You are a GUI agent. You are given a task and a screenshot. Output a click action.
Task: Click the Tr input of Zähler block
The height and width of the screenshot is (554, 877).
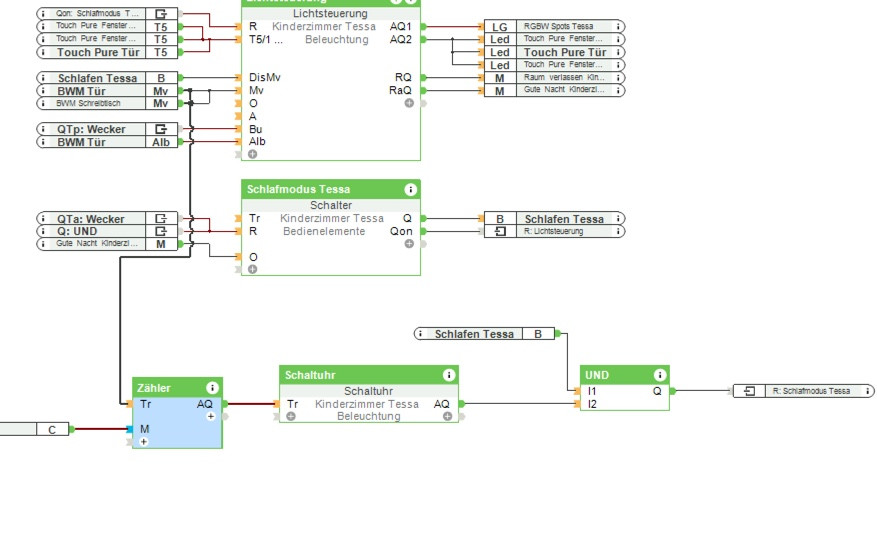tap(145, 404)
